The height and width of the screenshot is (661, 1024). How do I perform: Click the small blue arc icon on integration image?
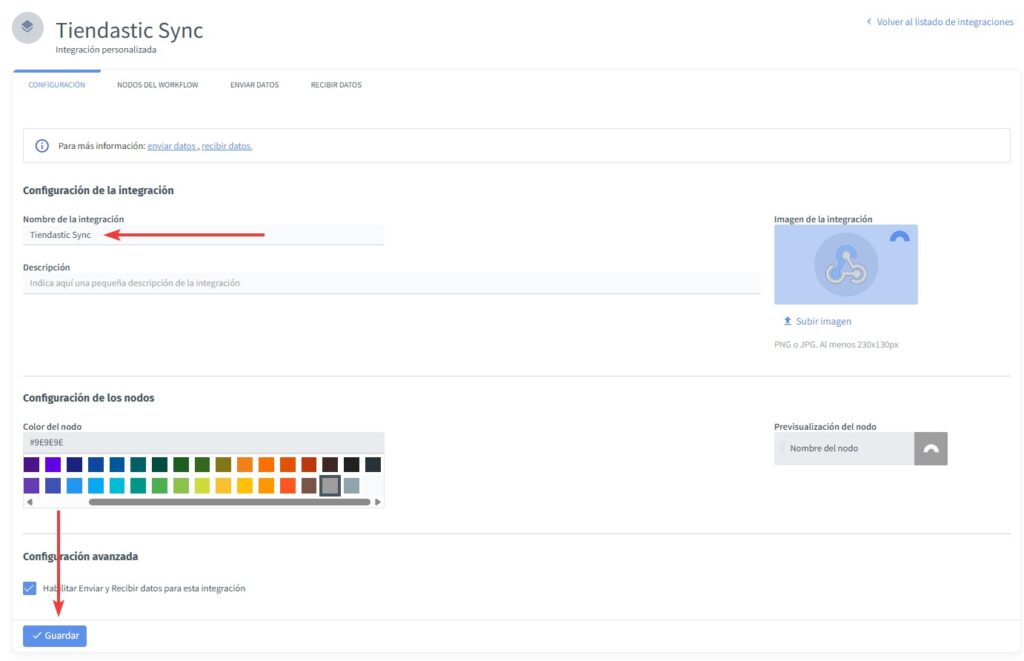click(x=899, y=238)
